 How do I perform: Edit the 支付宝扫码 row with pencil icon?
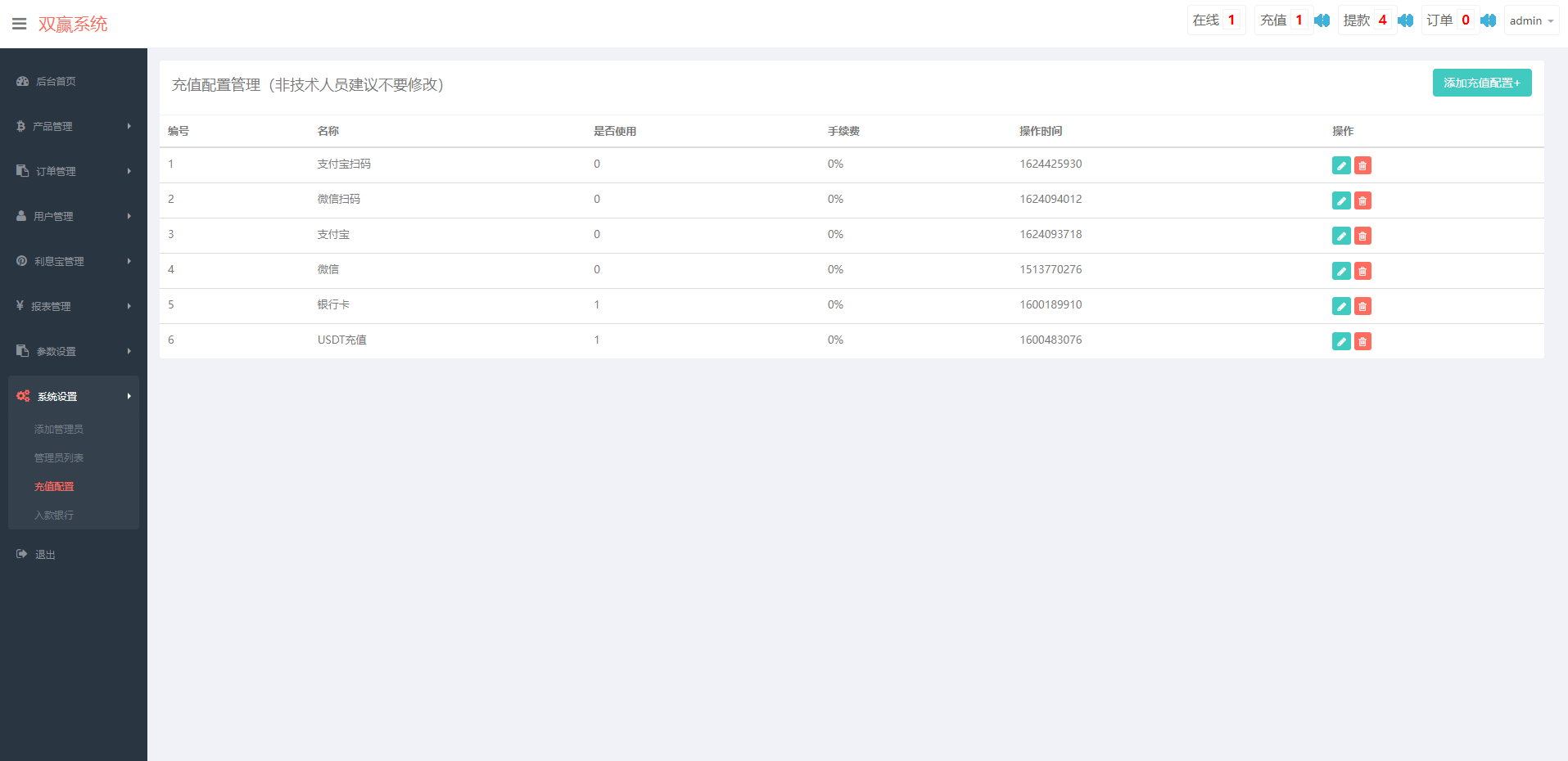tap(1340, 165)
